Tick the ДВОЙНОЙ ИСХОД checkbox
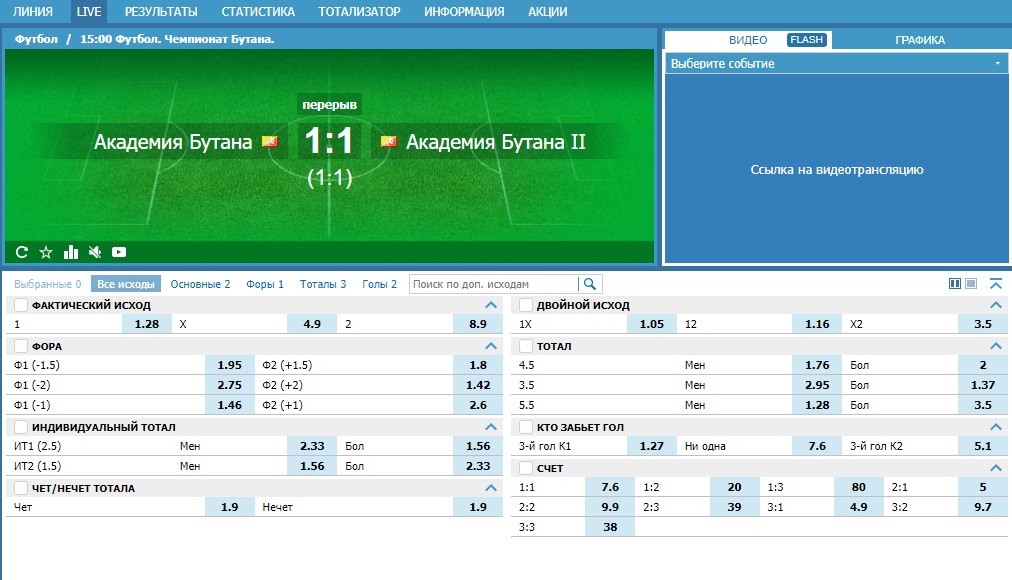 point(526,305)
